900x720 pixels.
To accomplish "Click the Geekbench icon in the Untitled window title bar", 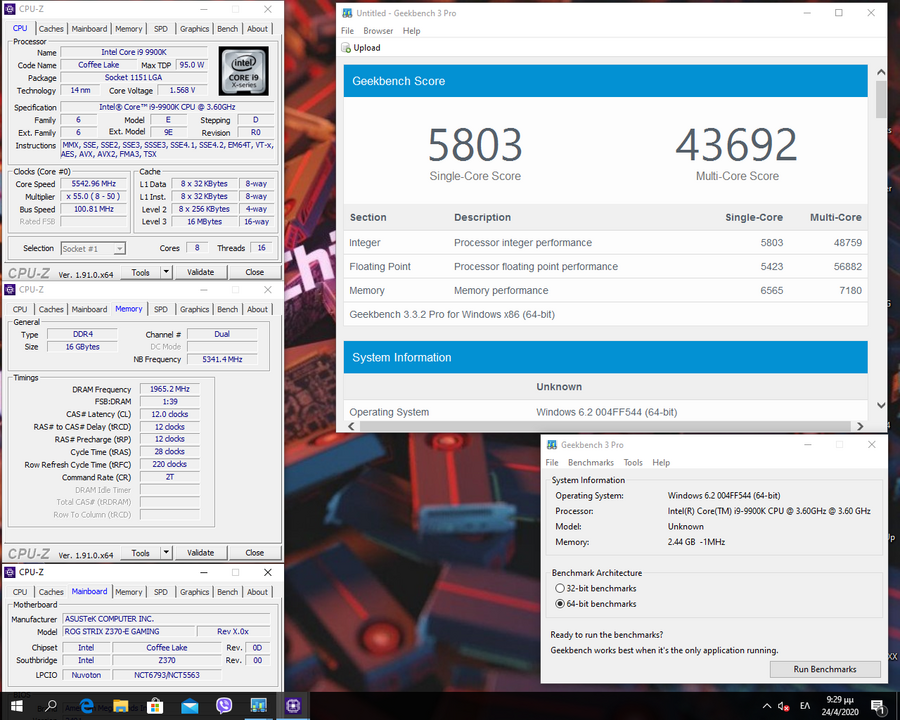I will click(x=347, y=13).
